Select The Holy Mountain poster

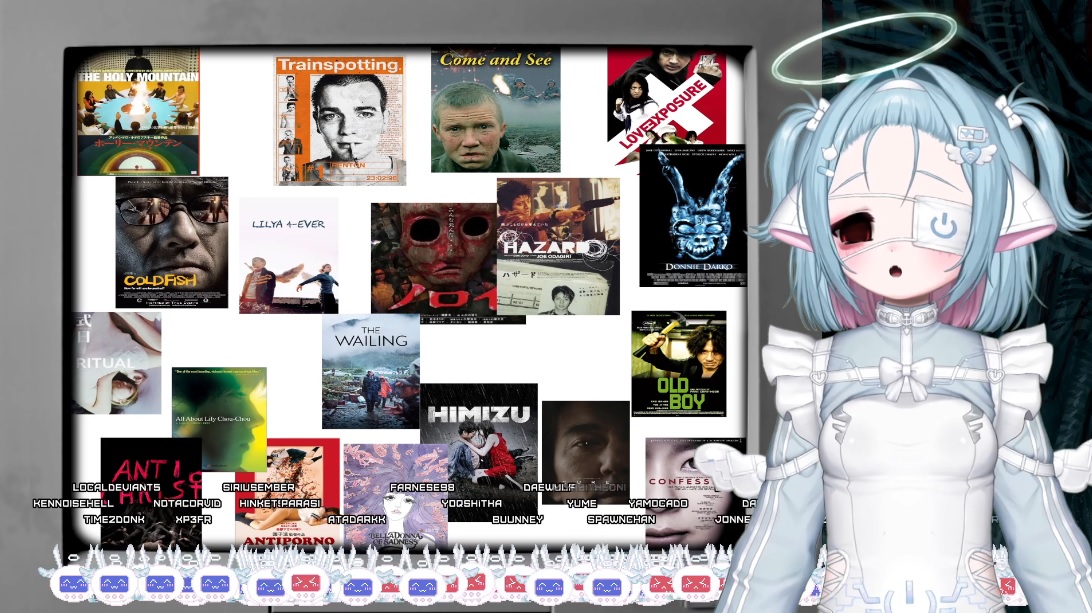tap(139, 112)
